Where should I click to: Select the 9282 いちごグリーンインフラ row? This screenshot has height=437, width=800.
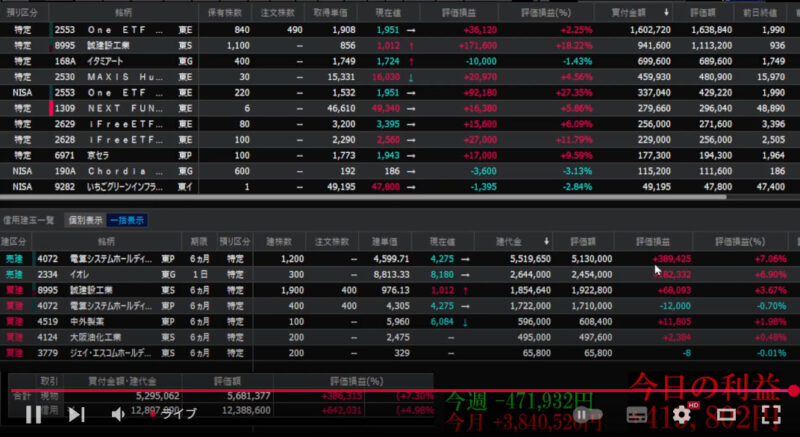click(400, 187)
